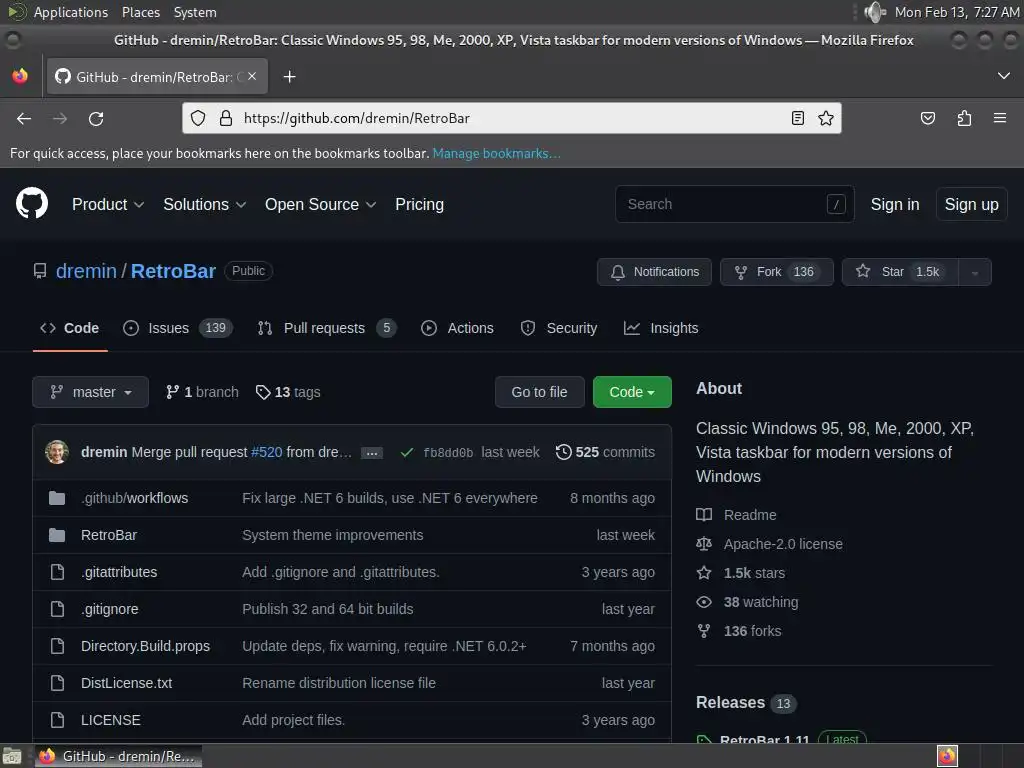The height and width of the screenshot is (768, 1024).
Task: Click the Firefox icon in bottom-right tray
Action: pyautogui.click(x=947, y=756)
